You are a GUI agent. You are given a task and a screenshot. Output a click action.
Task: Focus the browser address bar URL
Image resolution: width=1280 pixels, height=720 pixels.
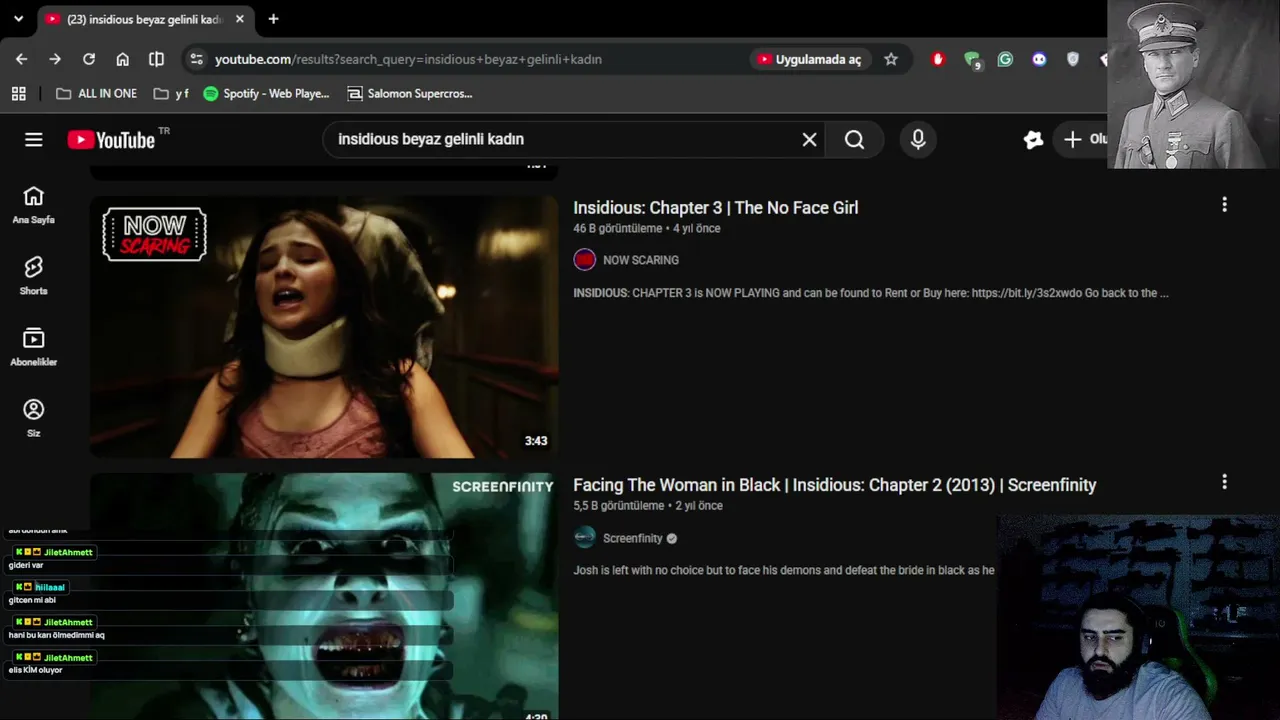pos(408,59)
